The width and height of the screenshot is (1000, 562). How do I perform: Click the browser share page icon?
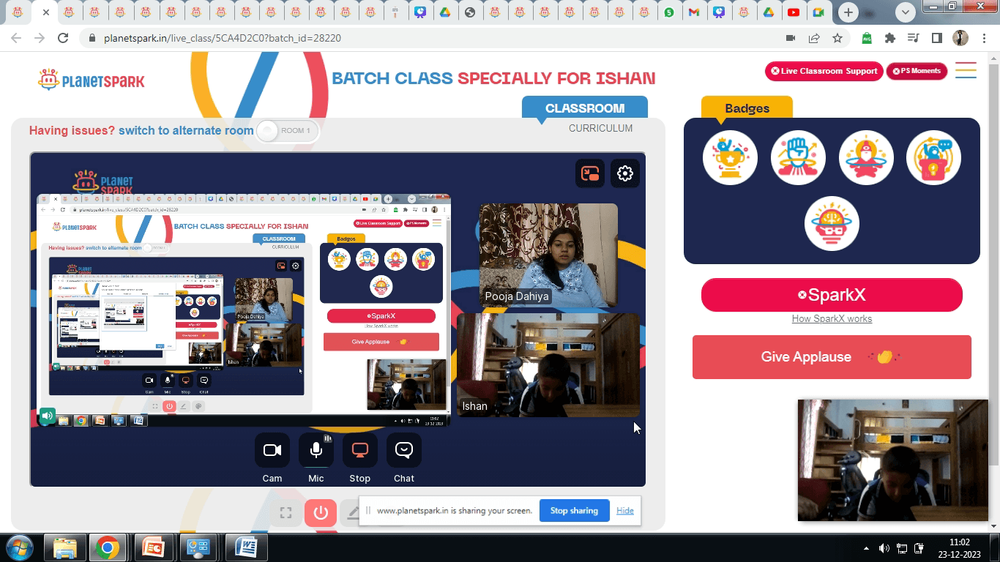814,38
